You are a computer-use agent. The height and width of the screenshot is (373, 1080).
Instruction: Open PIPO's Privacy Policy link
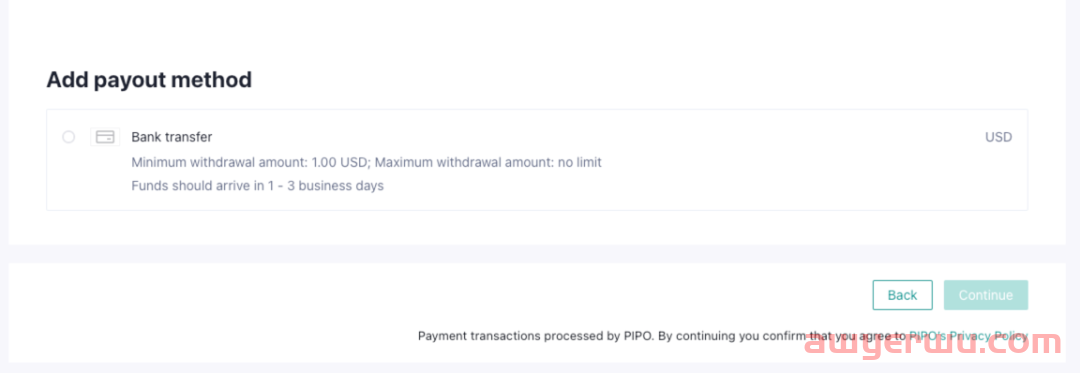(x=968, y=336)
